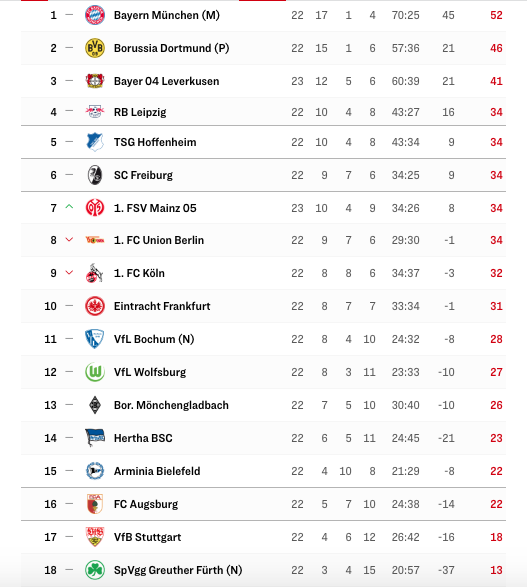Click Bayern München's 52 points value
The width and height of the screenshot is (527, 587).
tap(496, 15)
